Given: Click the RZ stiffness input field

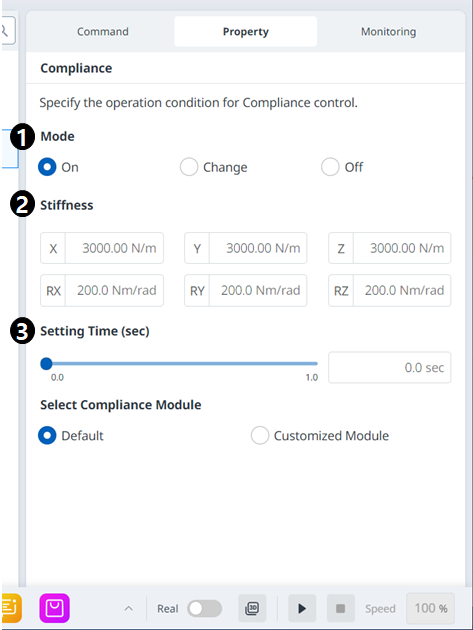Looking at the screenshot, I should [x=402, y=290].
